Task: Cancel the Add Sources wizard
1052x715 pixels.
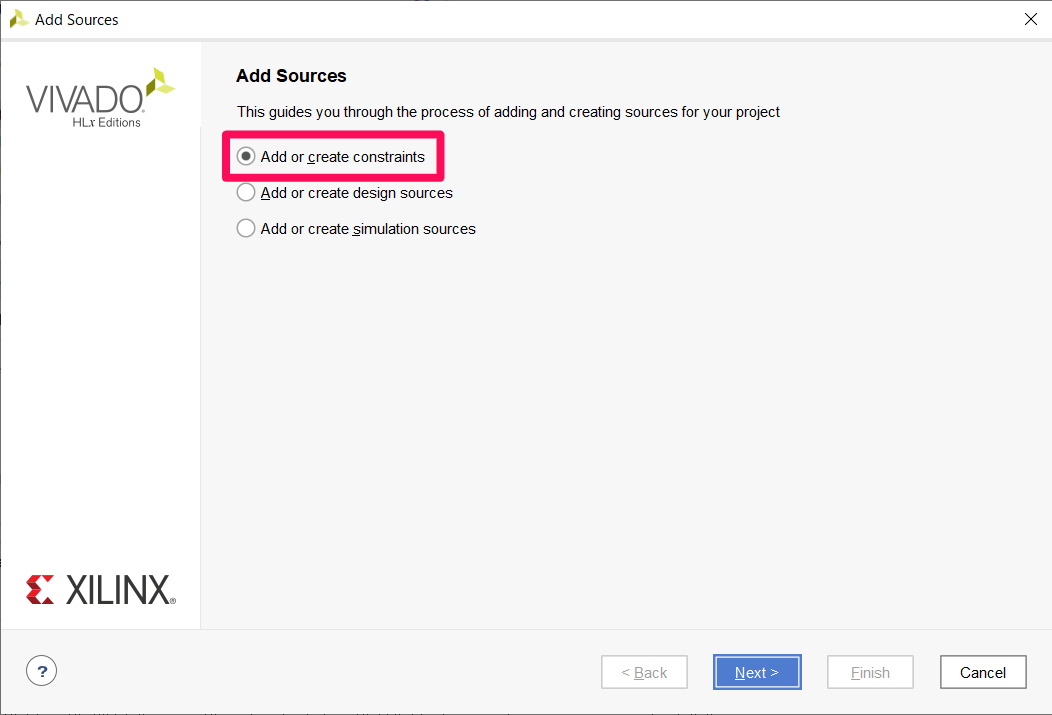Action: coord(983,672)
